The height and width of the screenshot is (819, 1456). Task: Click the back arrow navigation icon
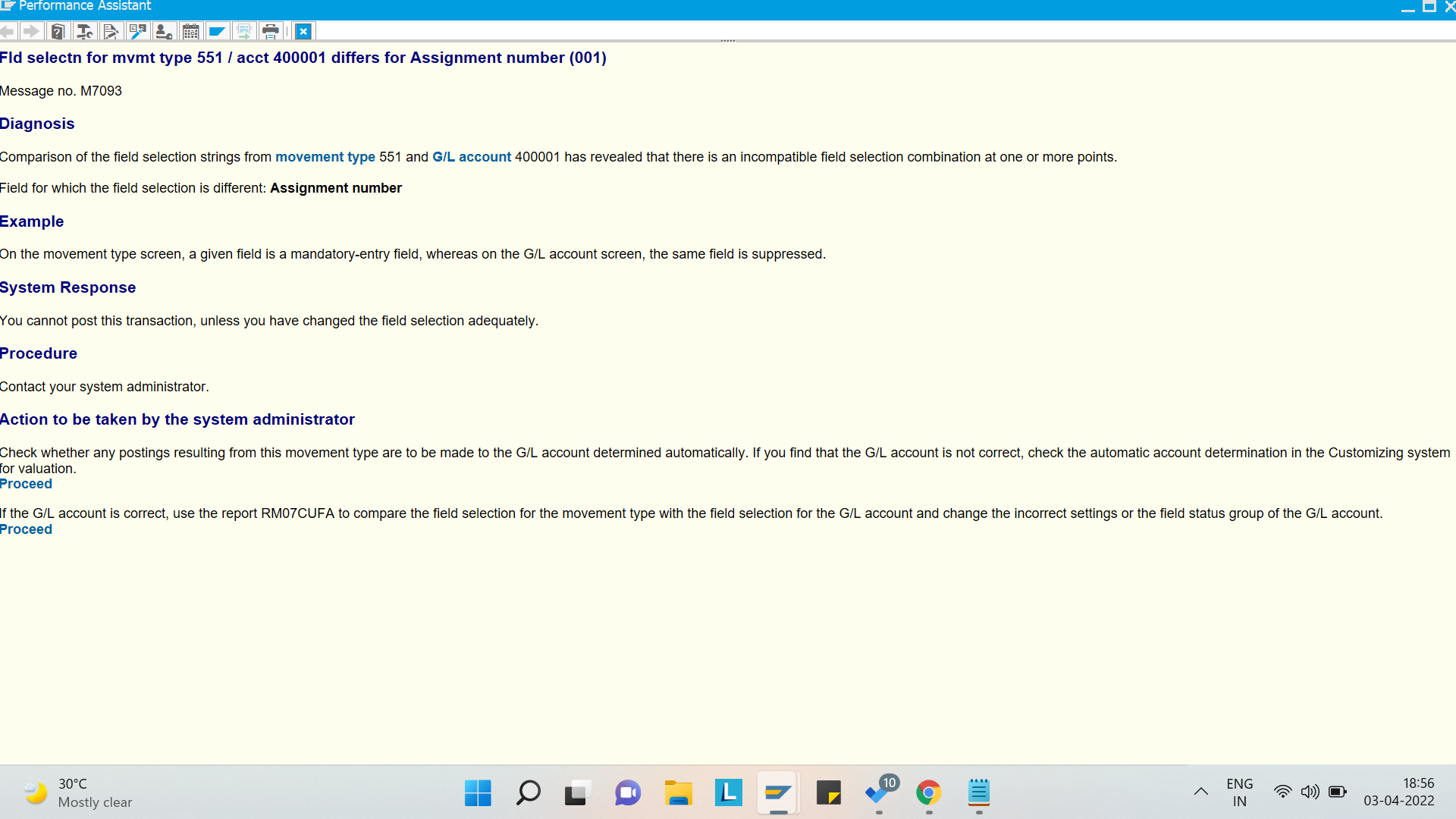[8, 31]
